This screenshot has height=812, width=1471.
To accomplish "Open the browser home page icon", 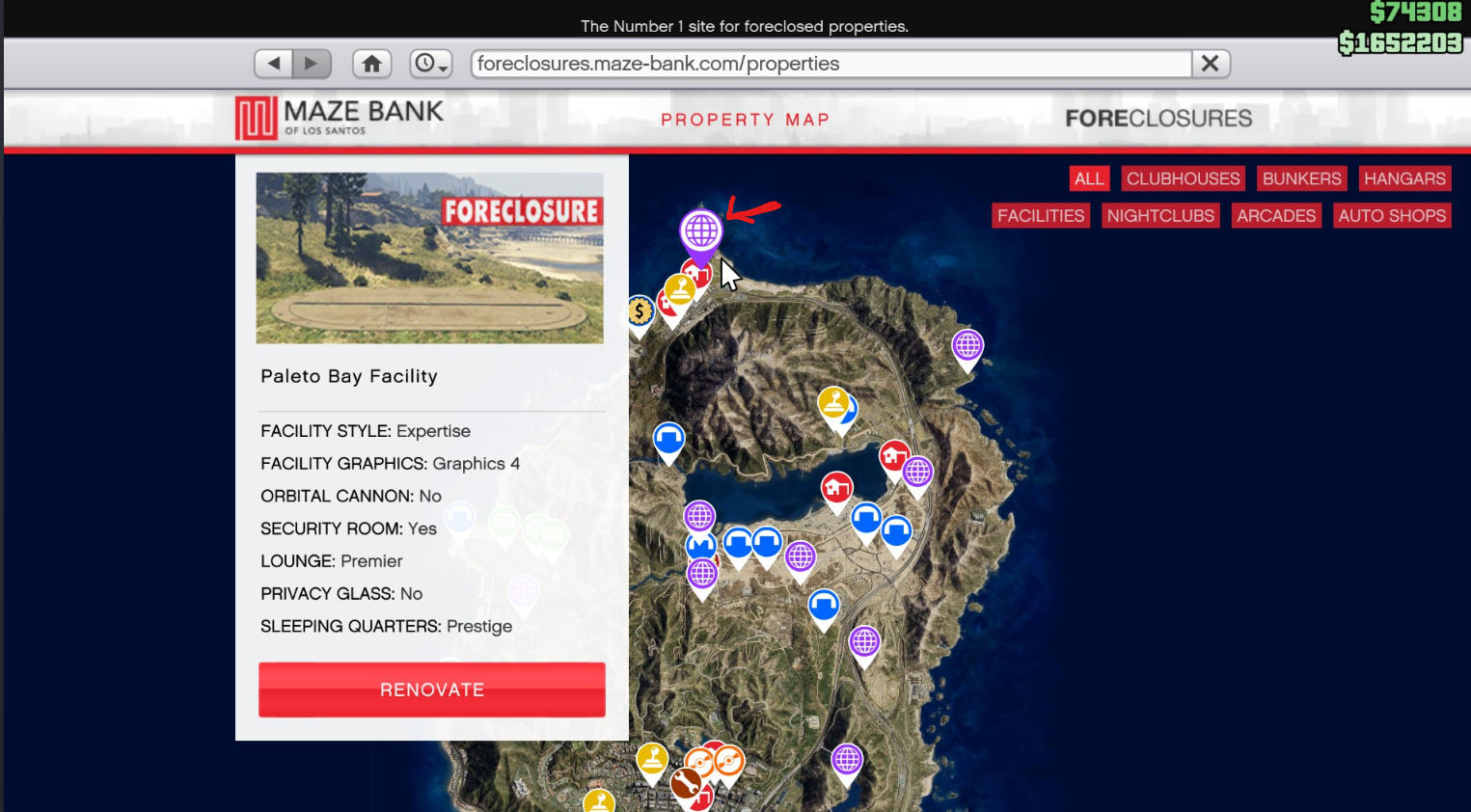I will (x=371, y=64).
